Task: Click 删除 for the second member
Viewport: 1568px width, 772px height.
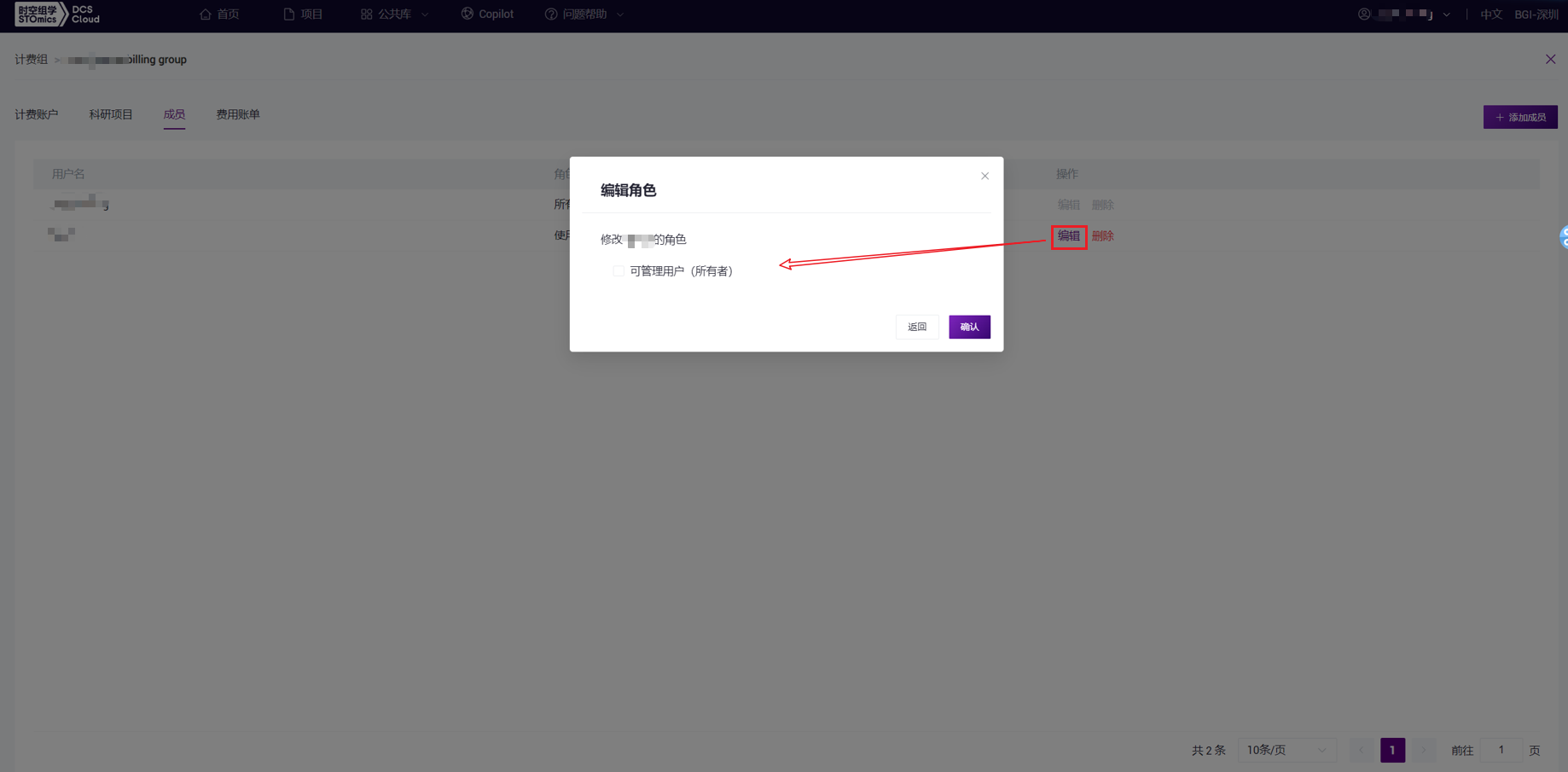Action: 1103,236
